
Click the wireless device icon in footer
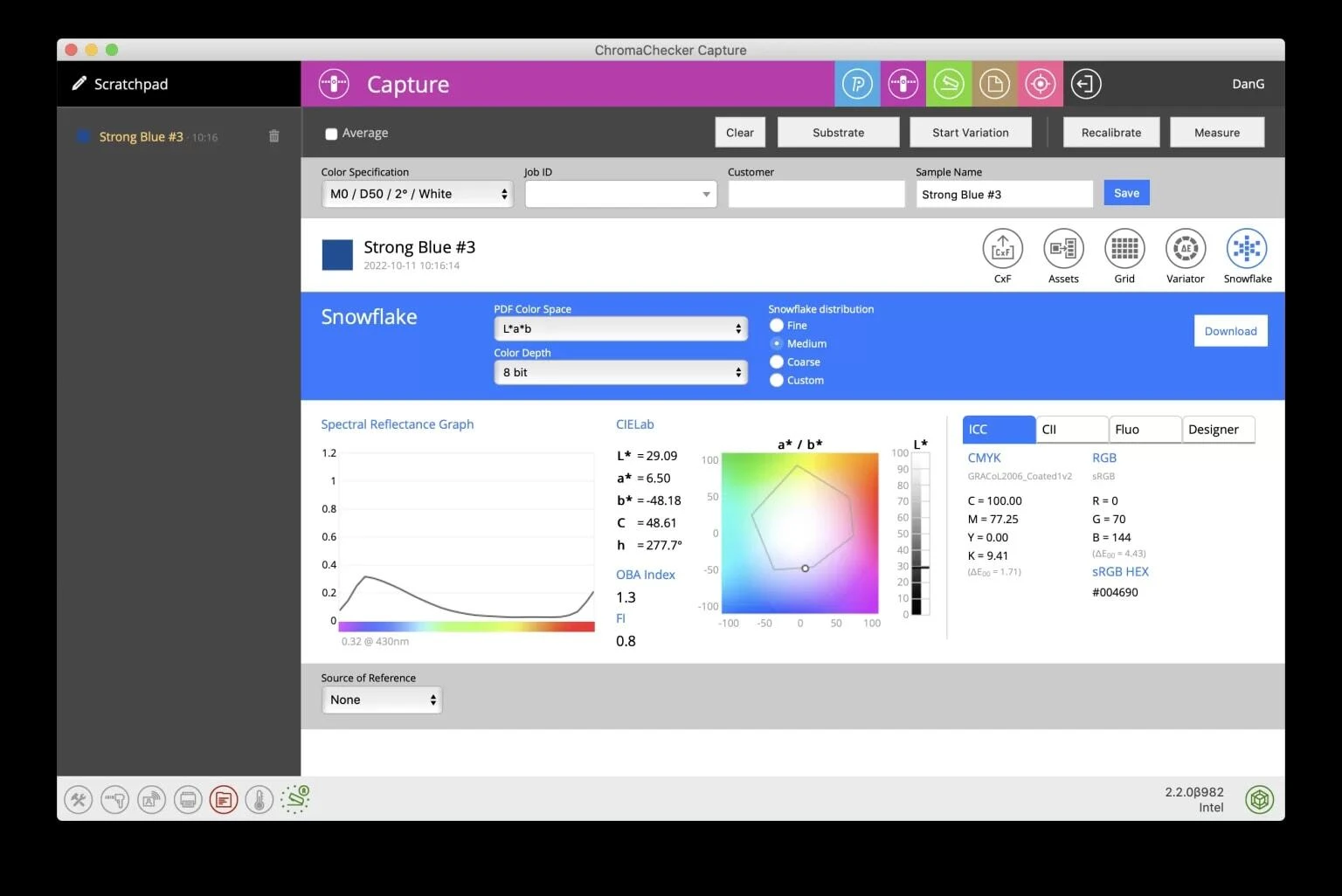point(151,799)
